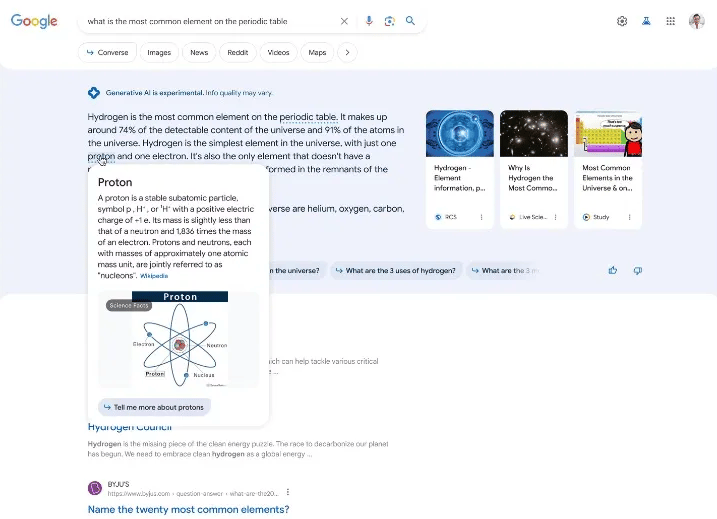Select the Converse chip
Screen dimensions: 717x519
pyautogui.click(x=107, y=53)
